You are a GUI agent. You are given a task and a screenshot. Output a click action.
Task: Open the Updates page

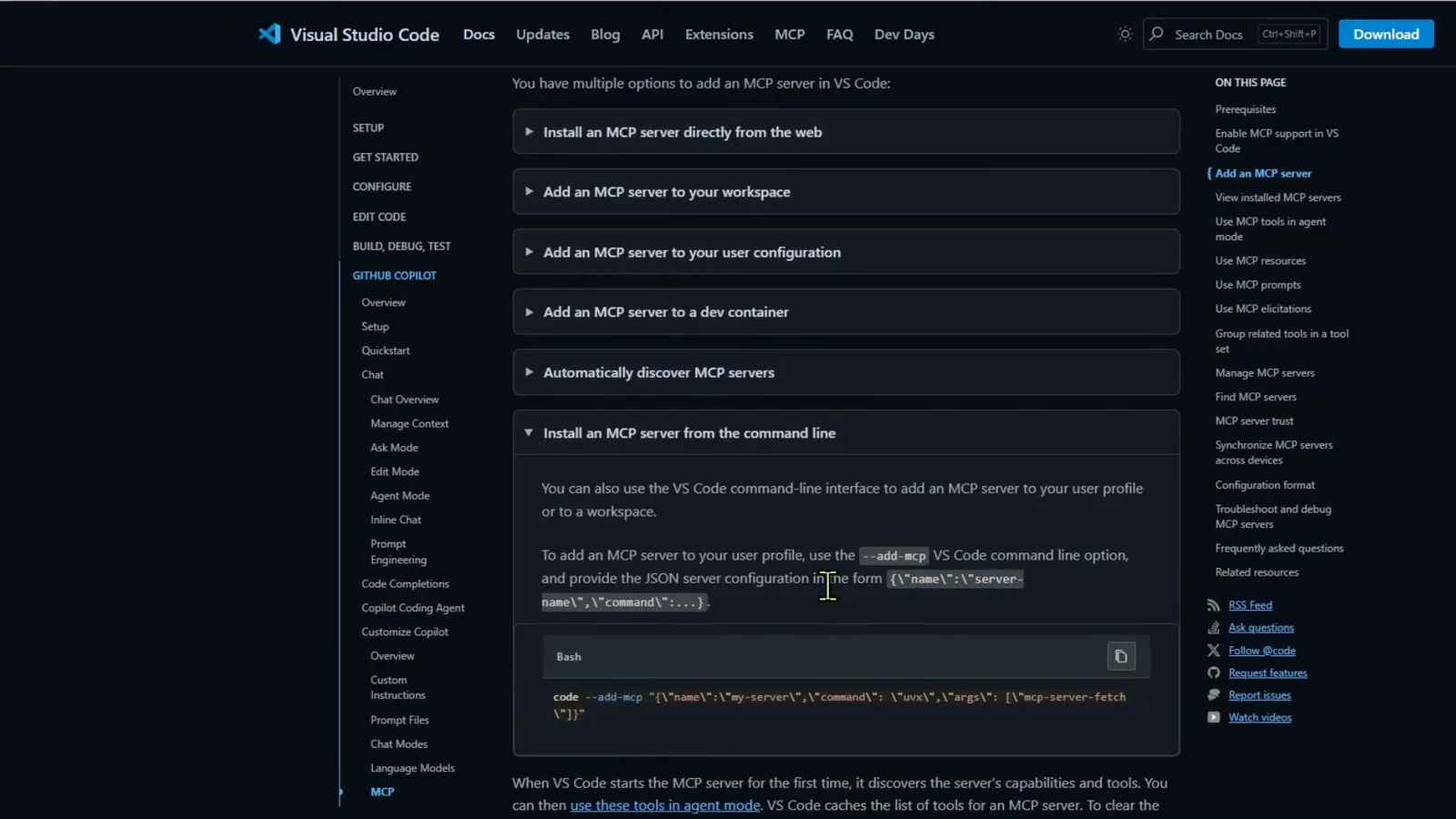(542, 35)
